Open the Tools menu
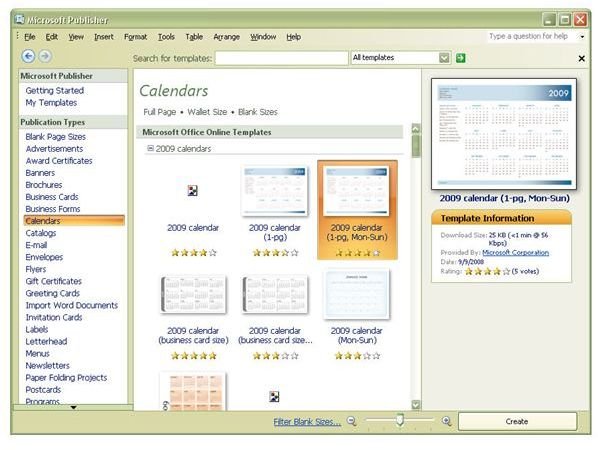The image size is (598, 450). tap(166, 37)
